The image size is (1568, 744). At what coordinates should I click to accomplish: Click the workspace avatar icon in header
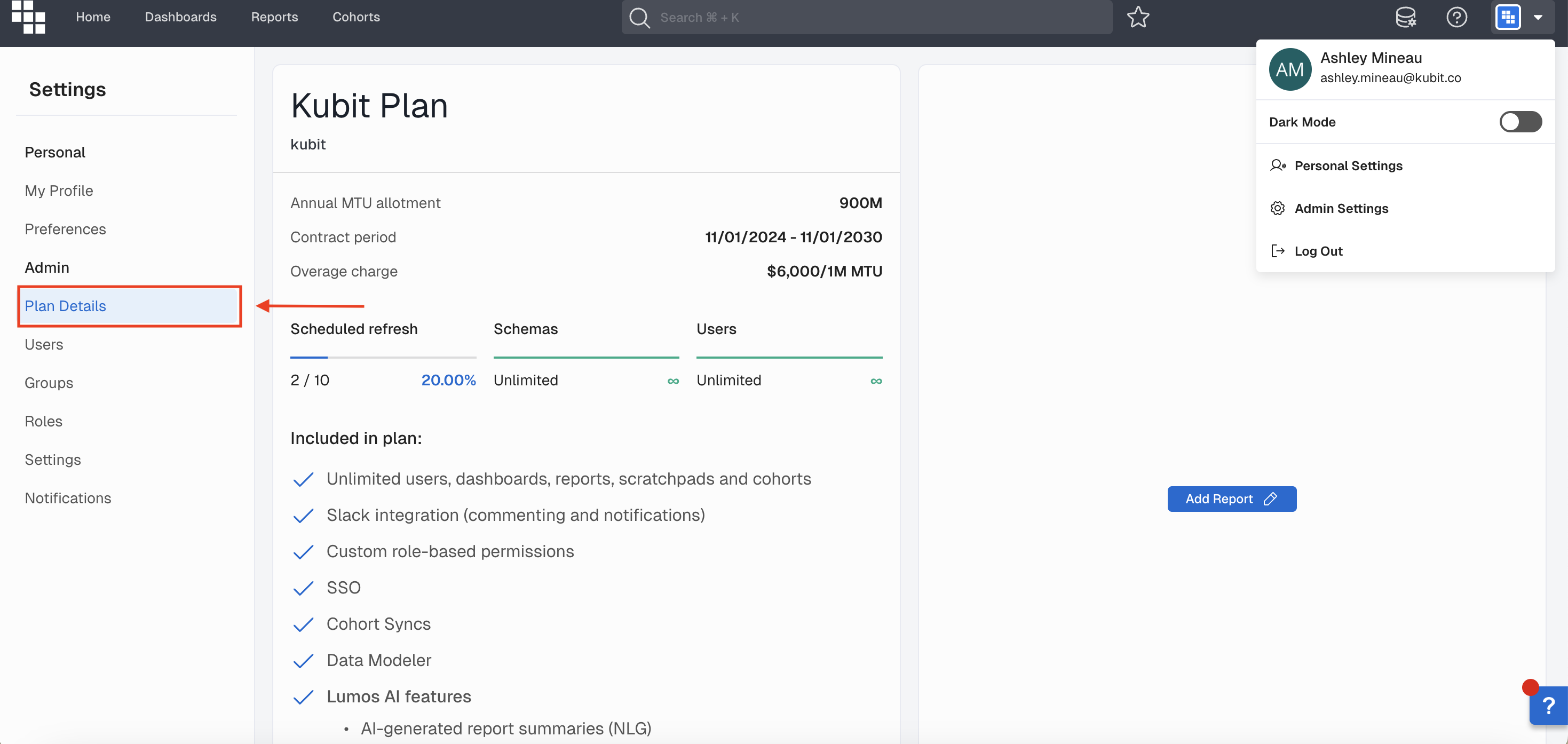pos(1508,17)
